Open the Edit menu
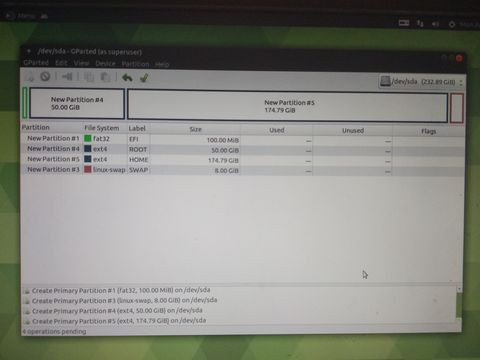 coord(61,63)
